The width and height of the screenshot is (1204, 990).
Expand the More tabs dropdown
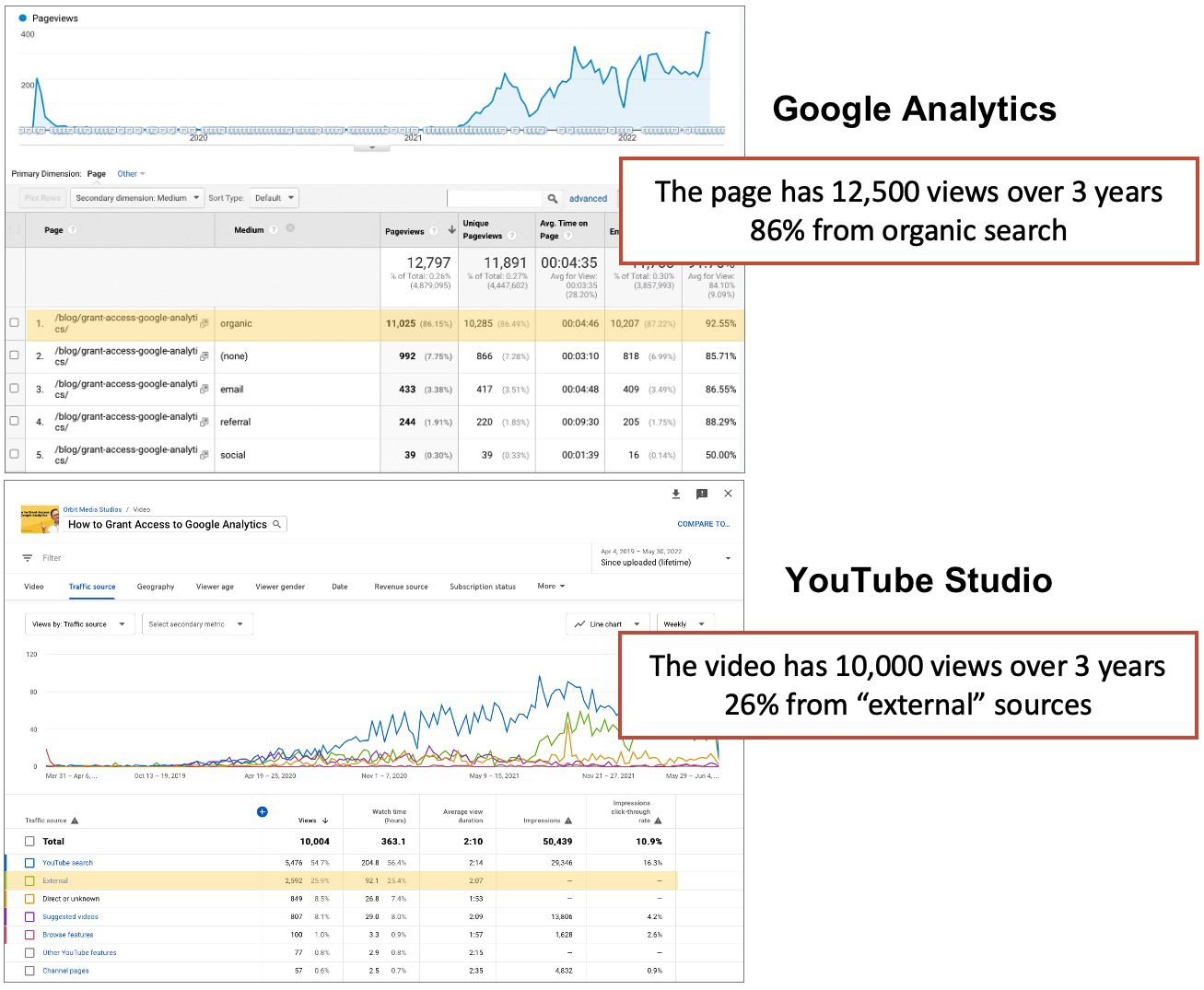pos(551,587)
